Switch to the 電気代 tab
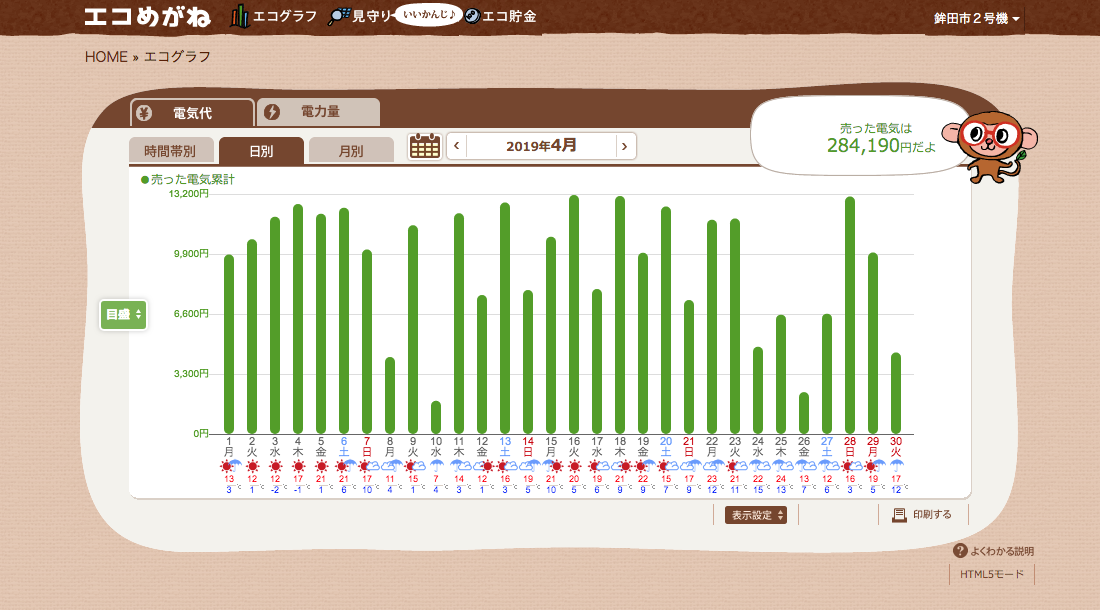 (x=192, y=112)
